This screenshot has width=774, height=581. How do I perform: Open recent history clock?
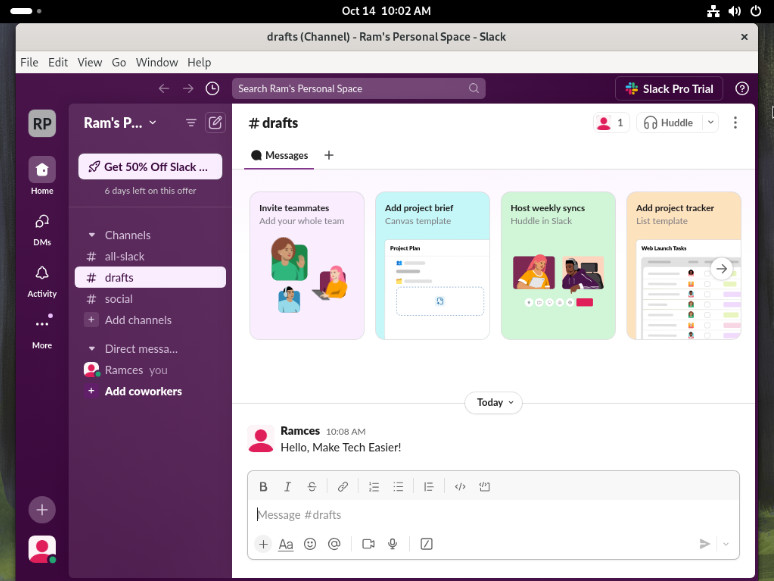pos(212,88)
